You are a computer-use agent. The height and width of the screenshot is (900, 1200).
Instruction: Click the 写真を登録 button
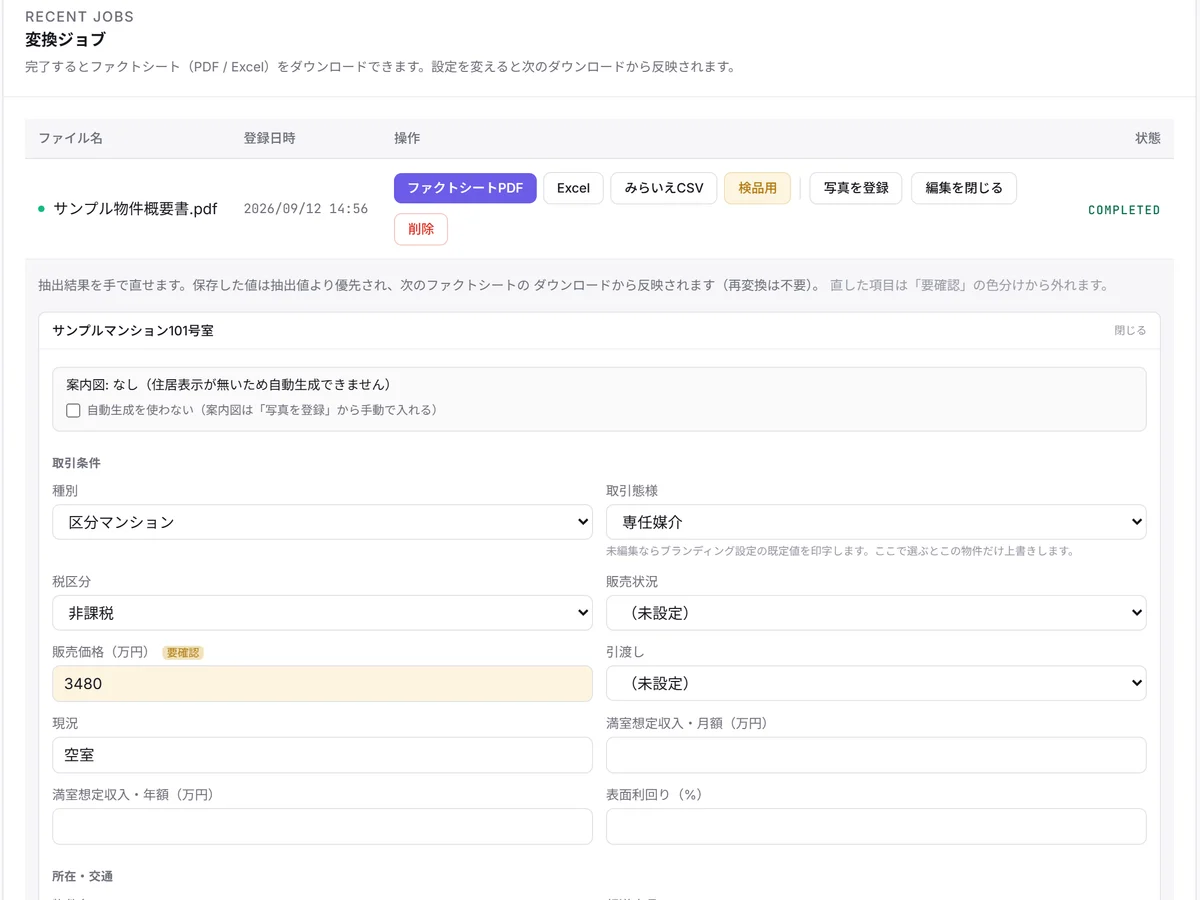(856, 188)
